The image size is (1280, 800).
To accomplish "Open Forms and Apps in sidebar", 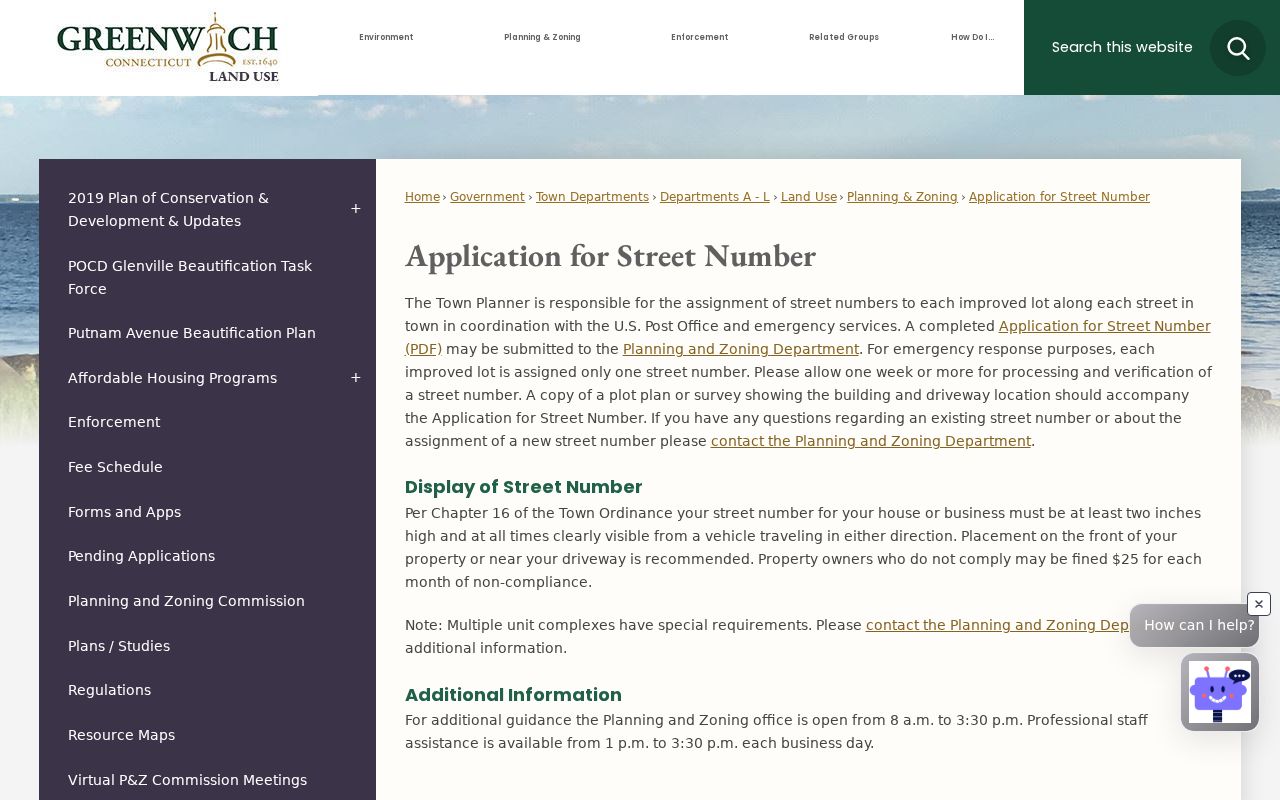I will click(x=124, y=512).
